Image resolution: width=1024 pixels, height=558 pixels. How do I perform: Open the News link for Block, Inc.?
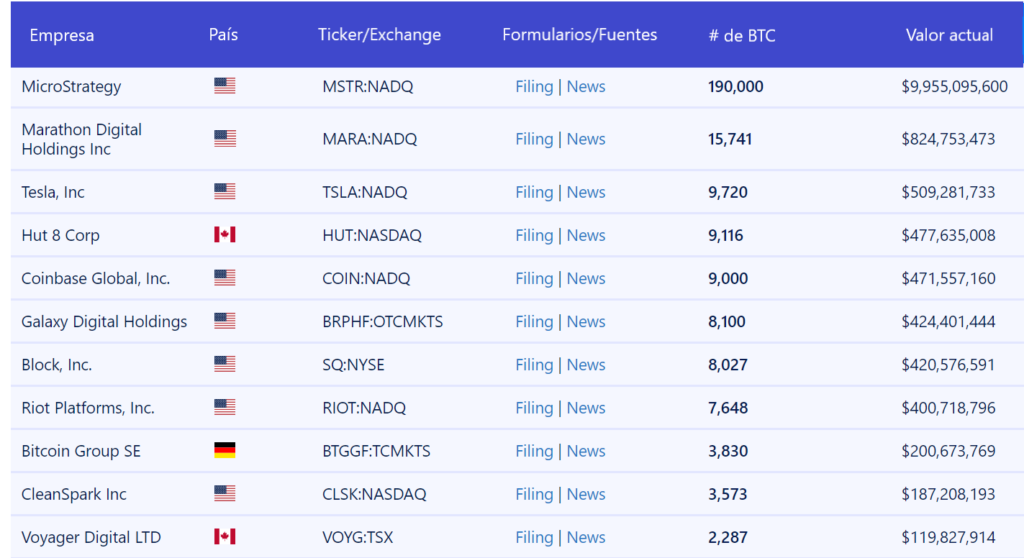click(x=586, y=365)
